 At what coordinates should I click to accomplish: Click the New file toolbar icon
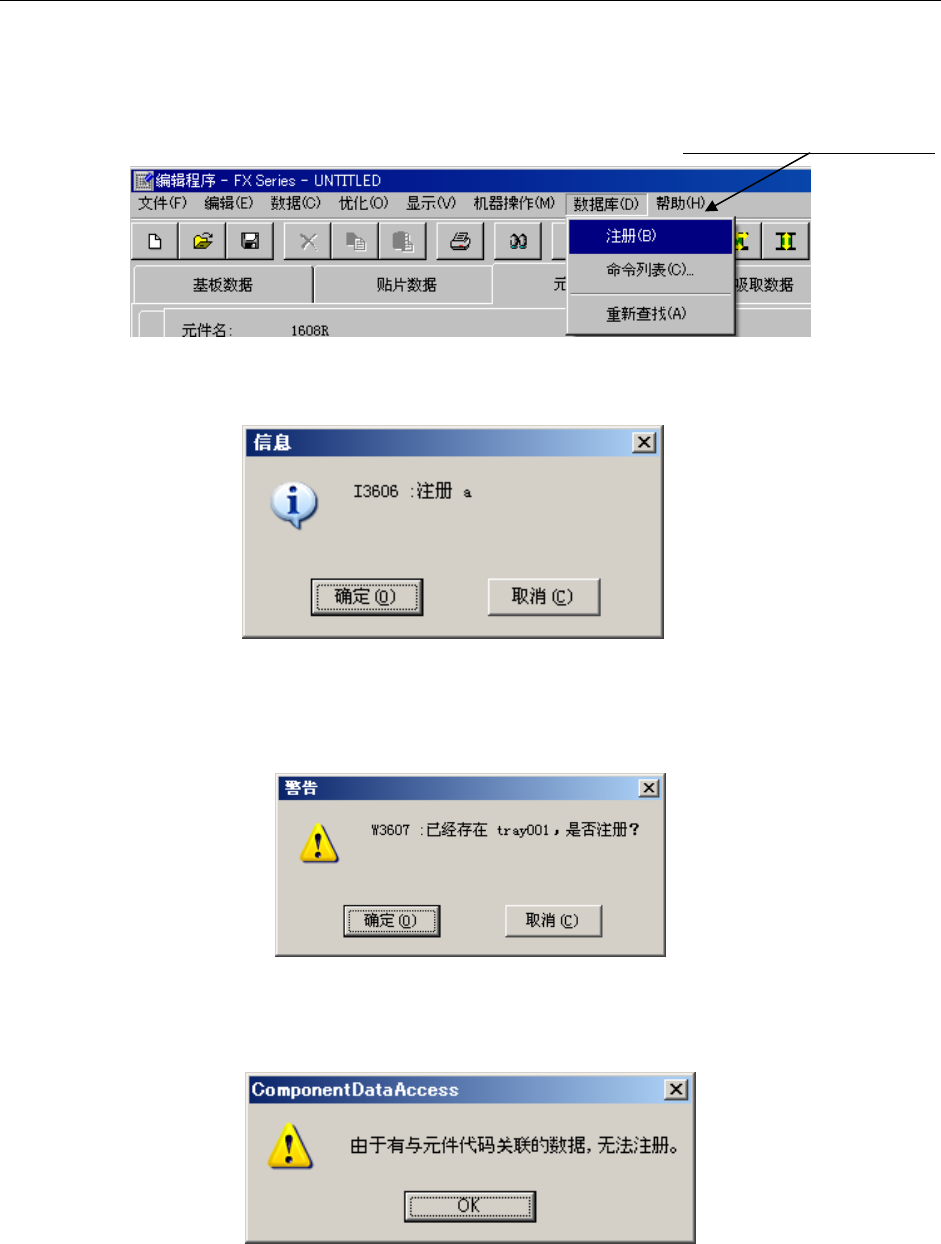155,241
